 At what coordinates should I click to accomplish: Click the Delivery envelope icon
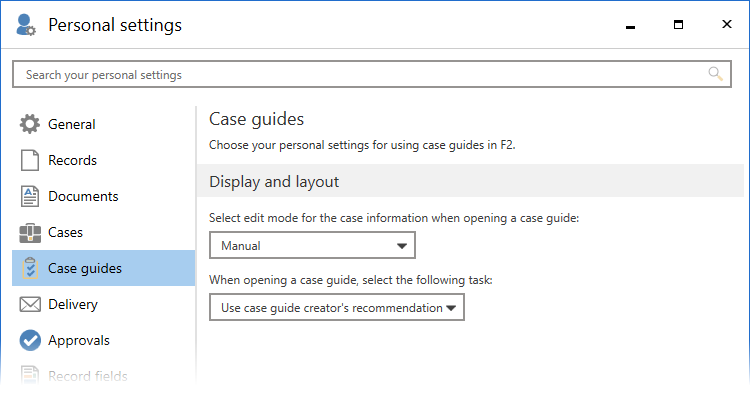30,305
